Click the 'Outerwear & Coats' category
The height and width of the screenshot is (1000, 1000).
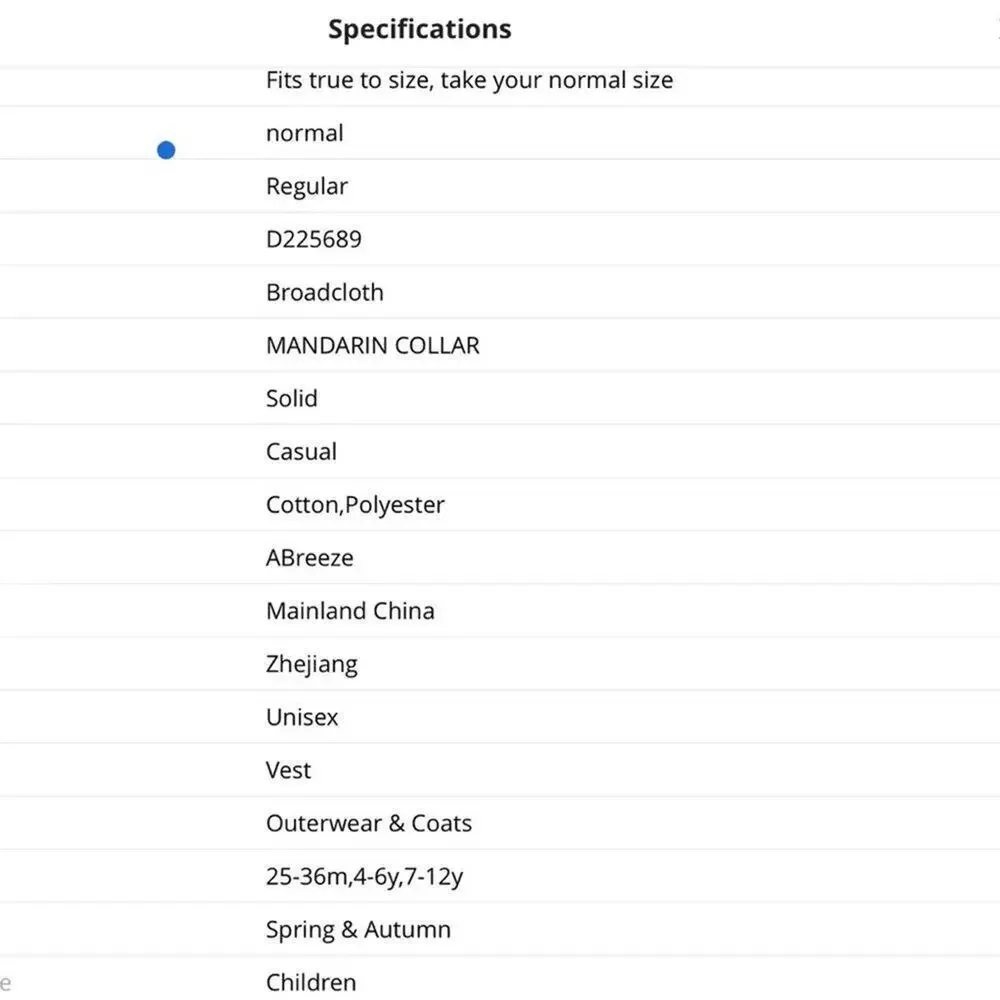369,823
